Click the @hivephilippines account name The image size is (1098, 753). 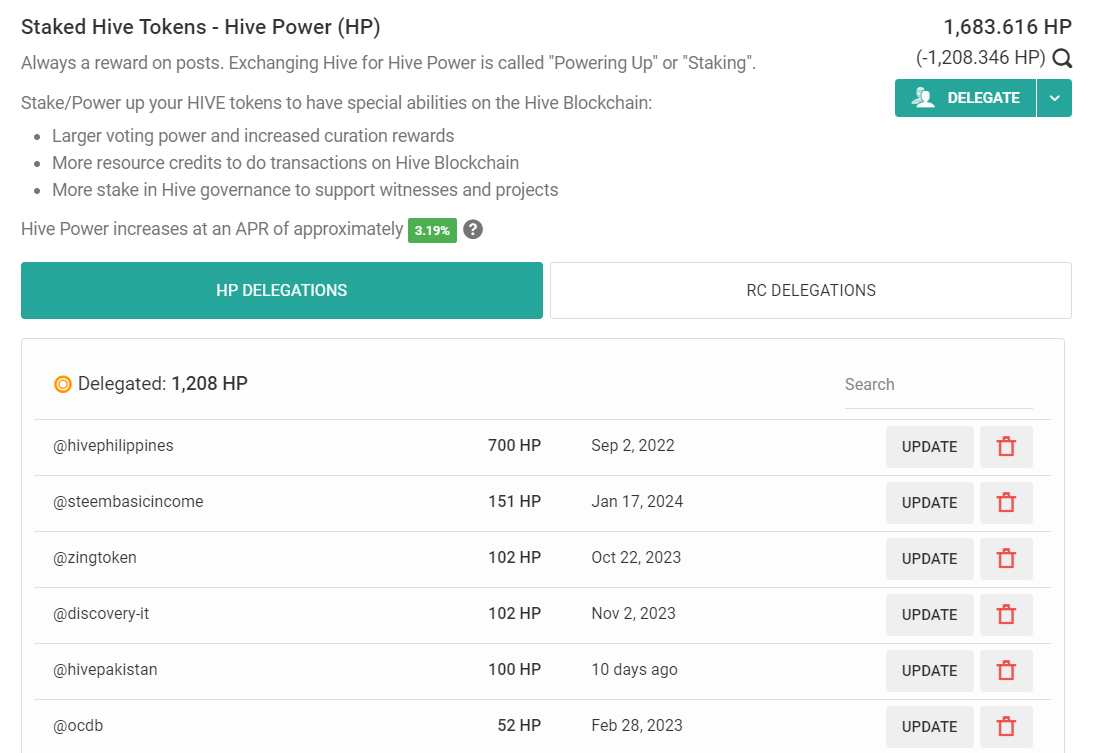113,445
